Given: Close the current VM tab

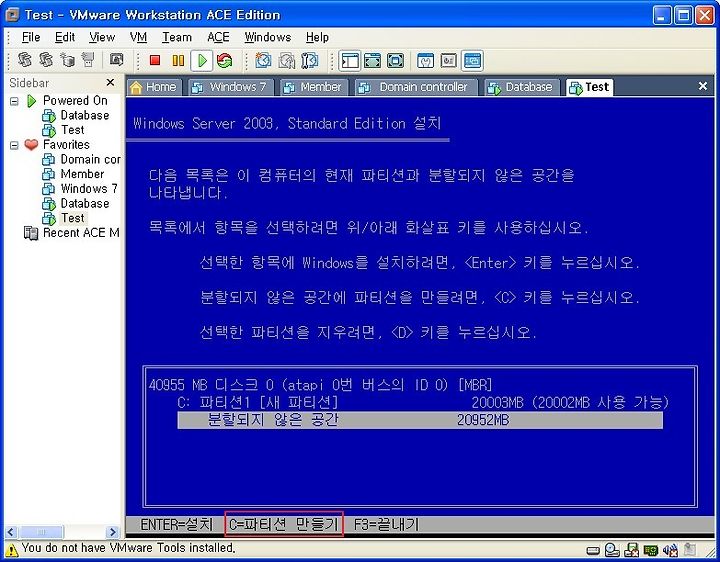Looking at the screenshot, I should 703,86.
